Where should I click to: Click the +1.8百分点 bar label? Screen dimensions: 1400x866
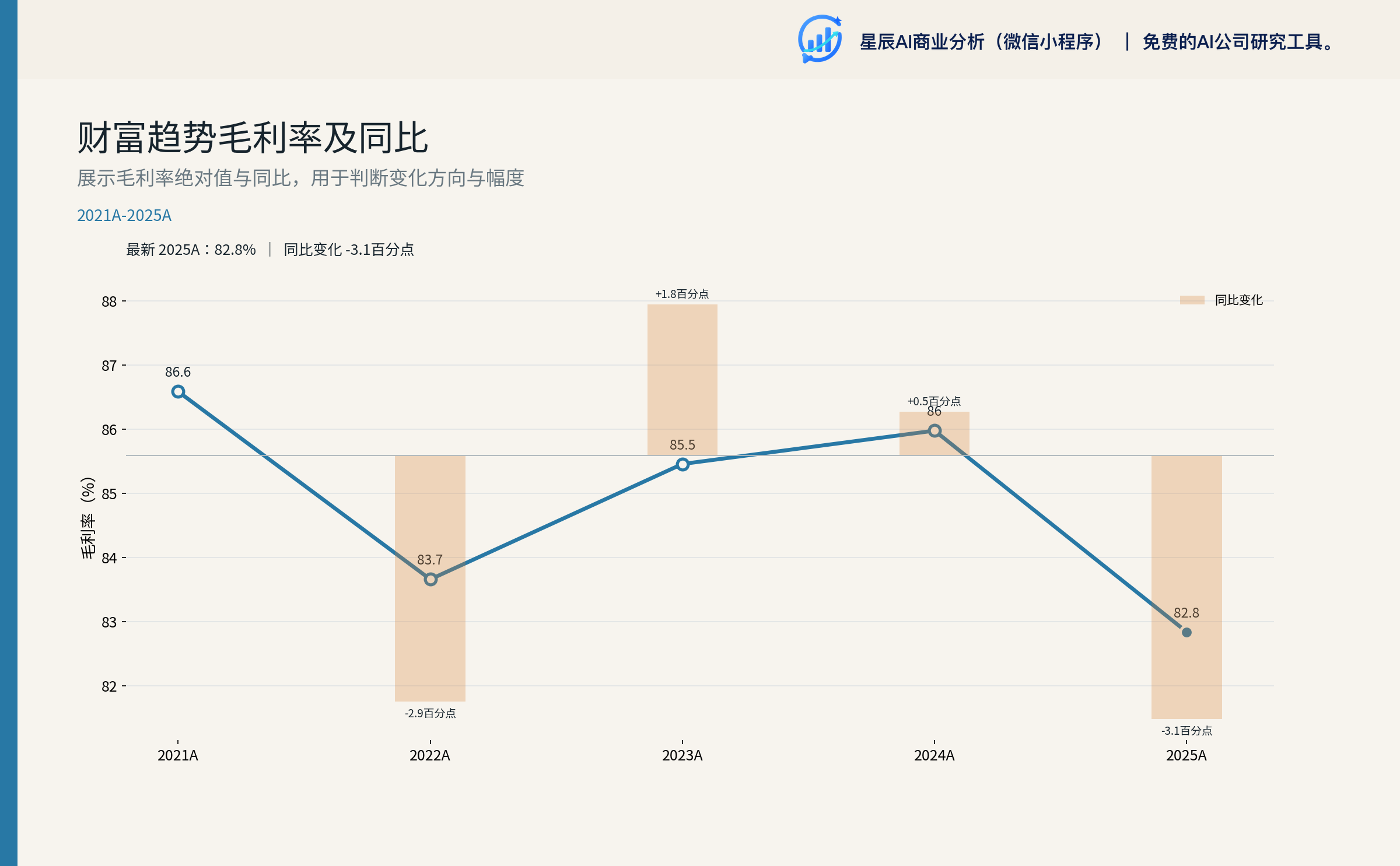tap(682, 294)
